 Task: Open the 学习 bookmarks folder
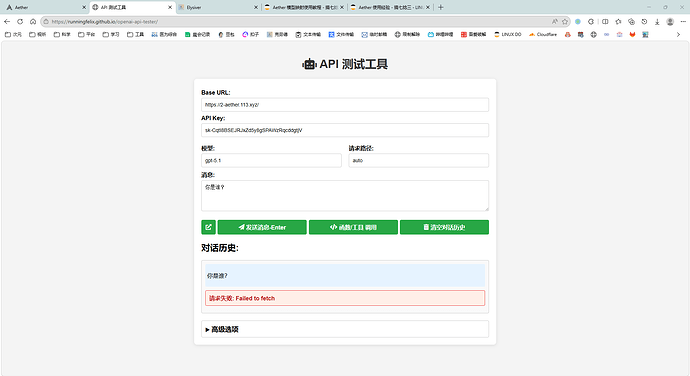click(x=111, y=34)
